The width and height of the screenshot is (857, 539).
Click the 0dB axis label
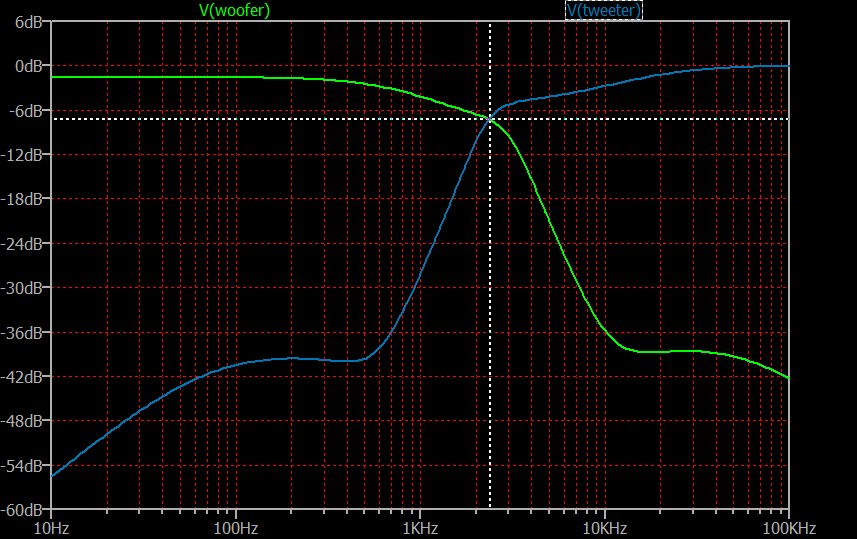click(x=29, y=67)
